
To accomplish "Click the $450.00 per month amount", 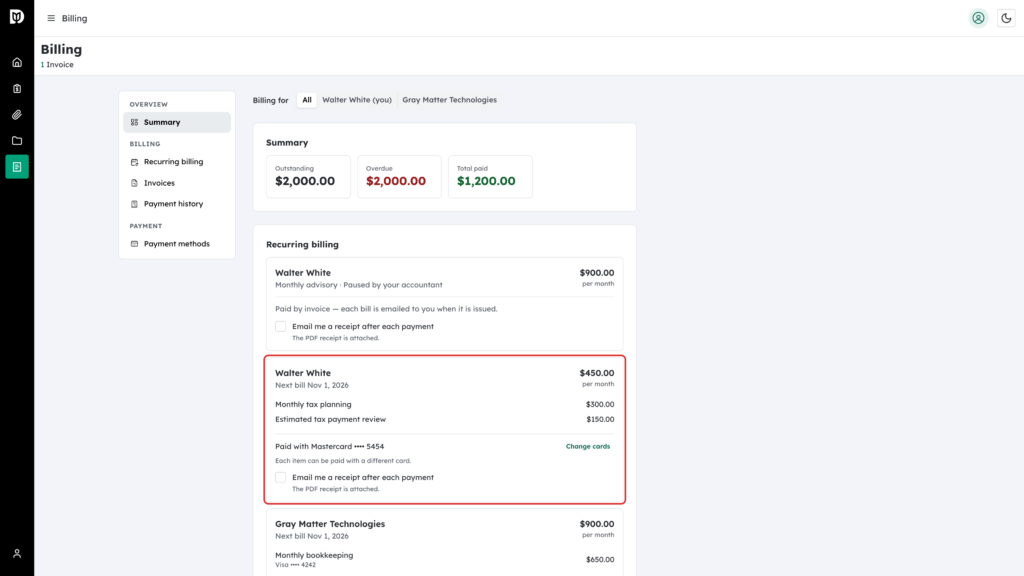I will (x=597, y=377).
